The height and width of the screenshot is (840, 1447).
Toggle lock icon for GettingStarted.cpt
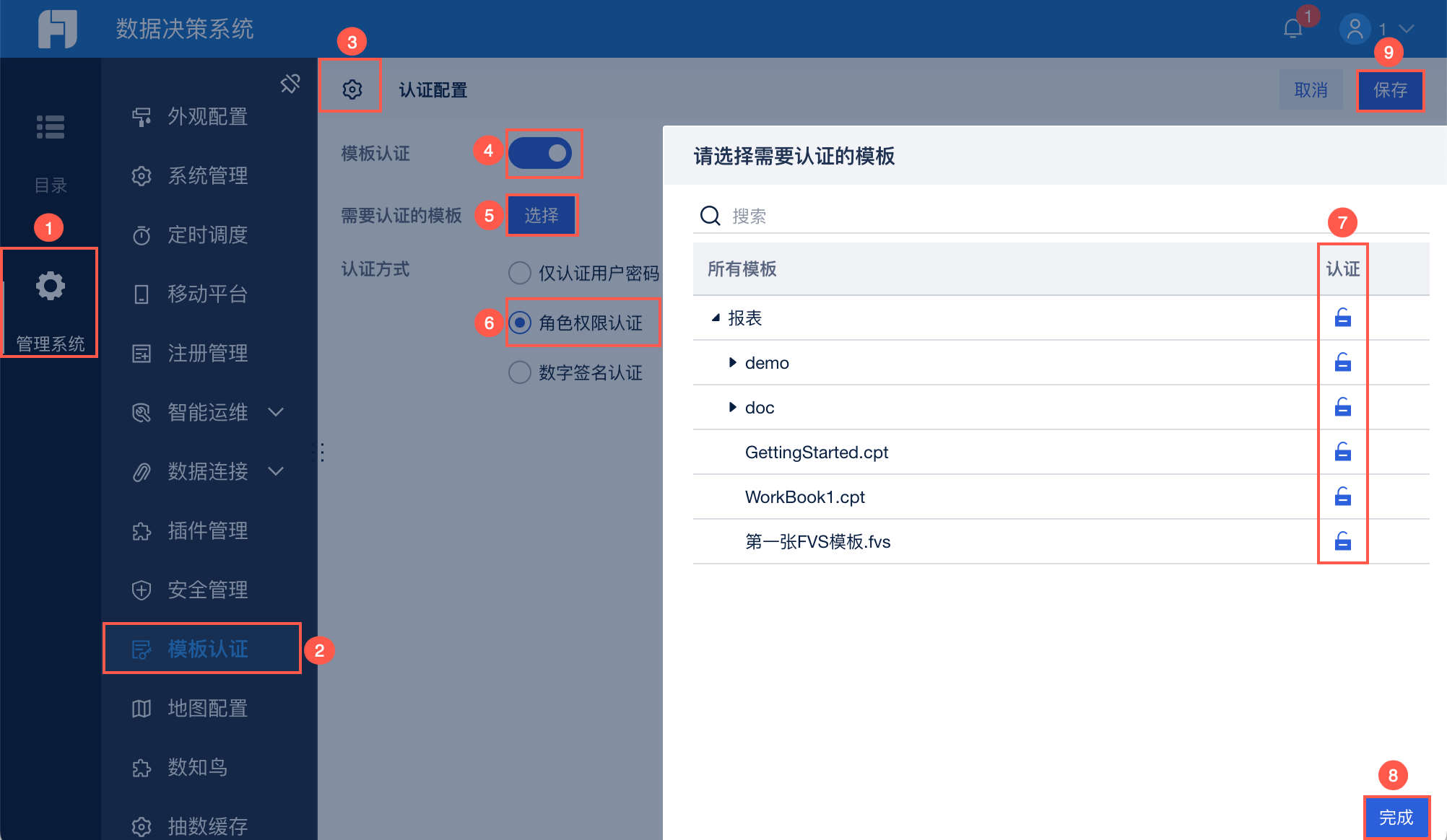1342,452
